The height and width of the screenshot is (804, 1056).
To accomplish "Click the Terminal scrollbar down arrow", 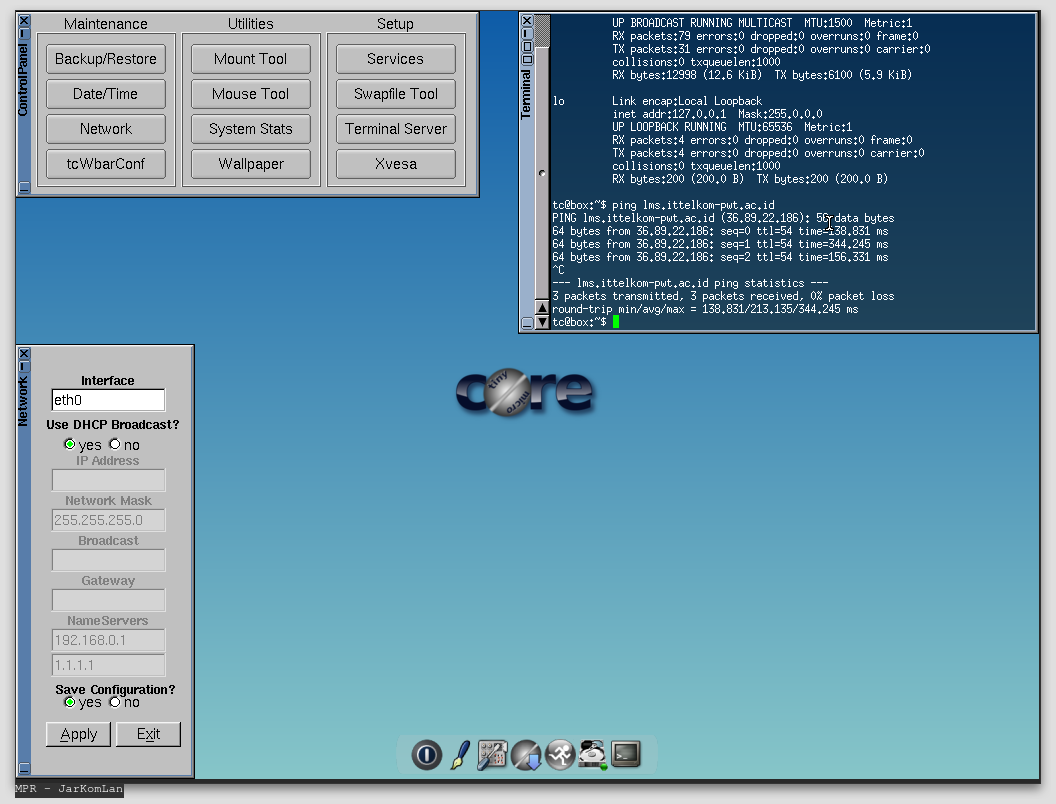I will pos(542,320).
